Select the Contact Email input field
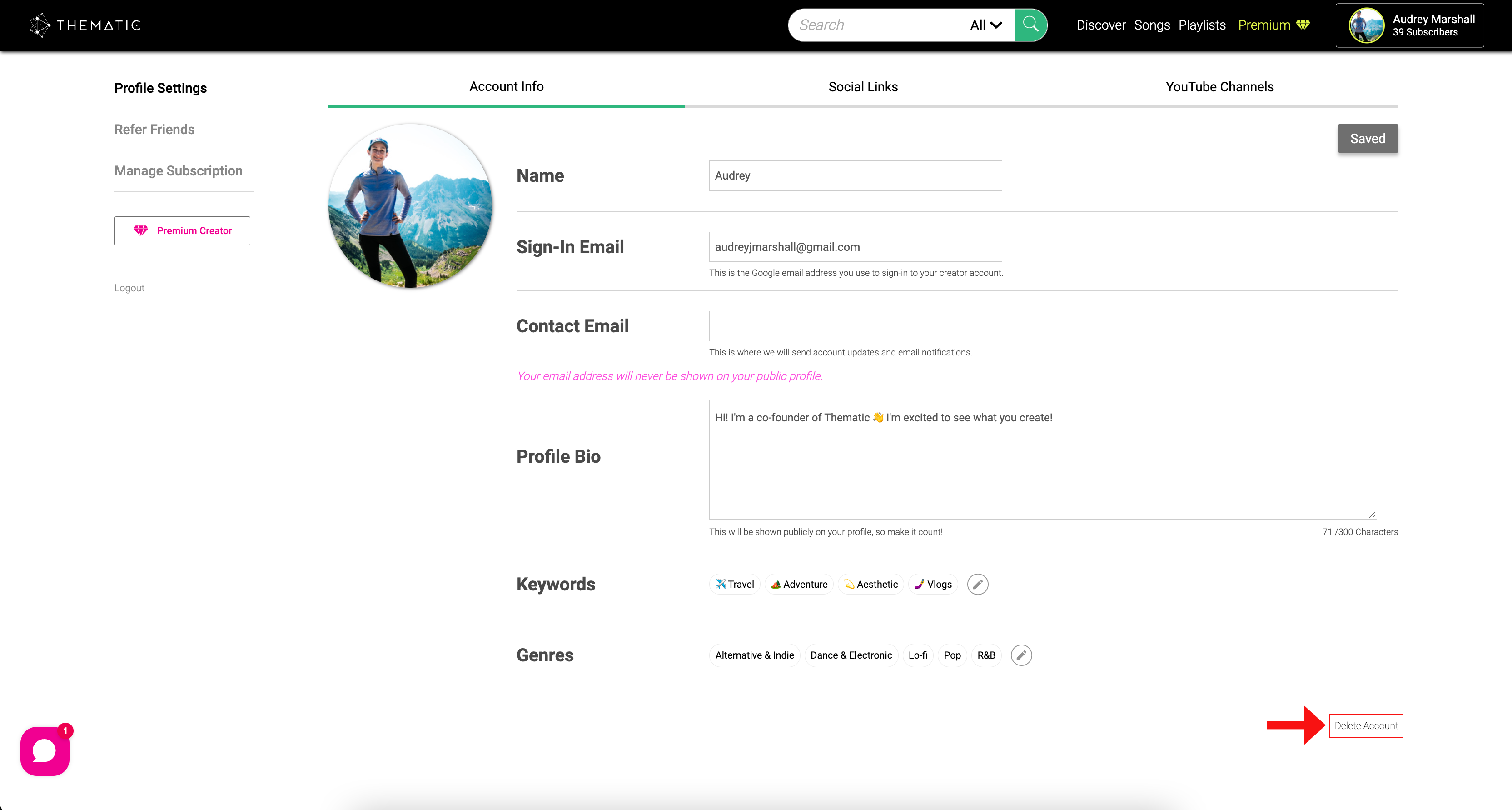 point(855,326)
